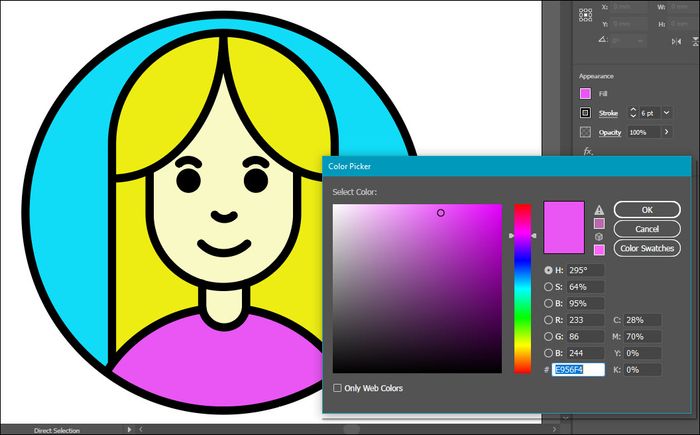This screenshot has width=700, height=435.
Task: Click the K 0% black field
Action: [642, 370]
